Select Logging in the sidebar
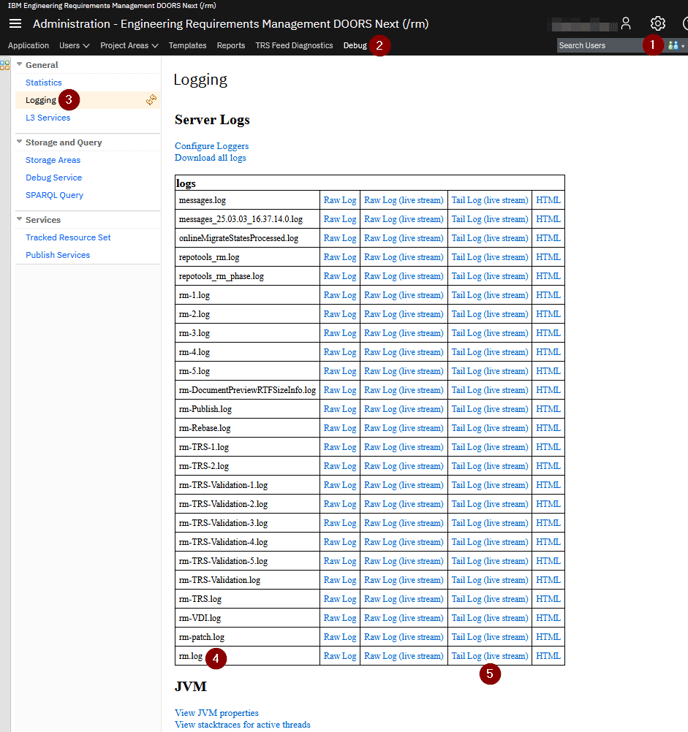 (x=41, y=100)
